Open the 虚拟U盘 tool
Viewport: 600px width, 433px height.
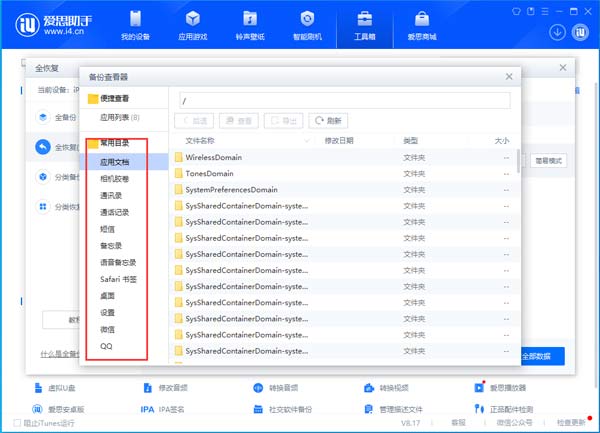click(x=55, y=388)
